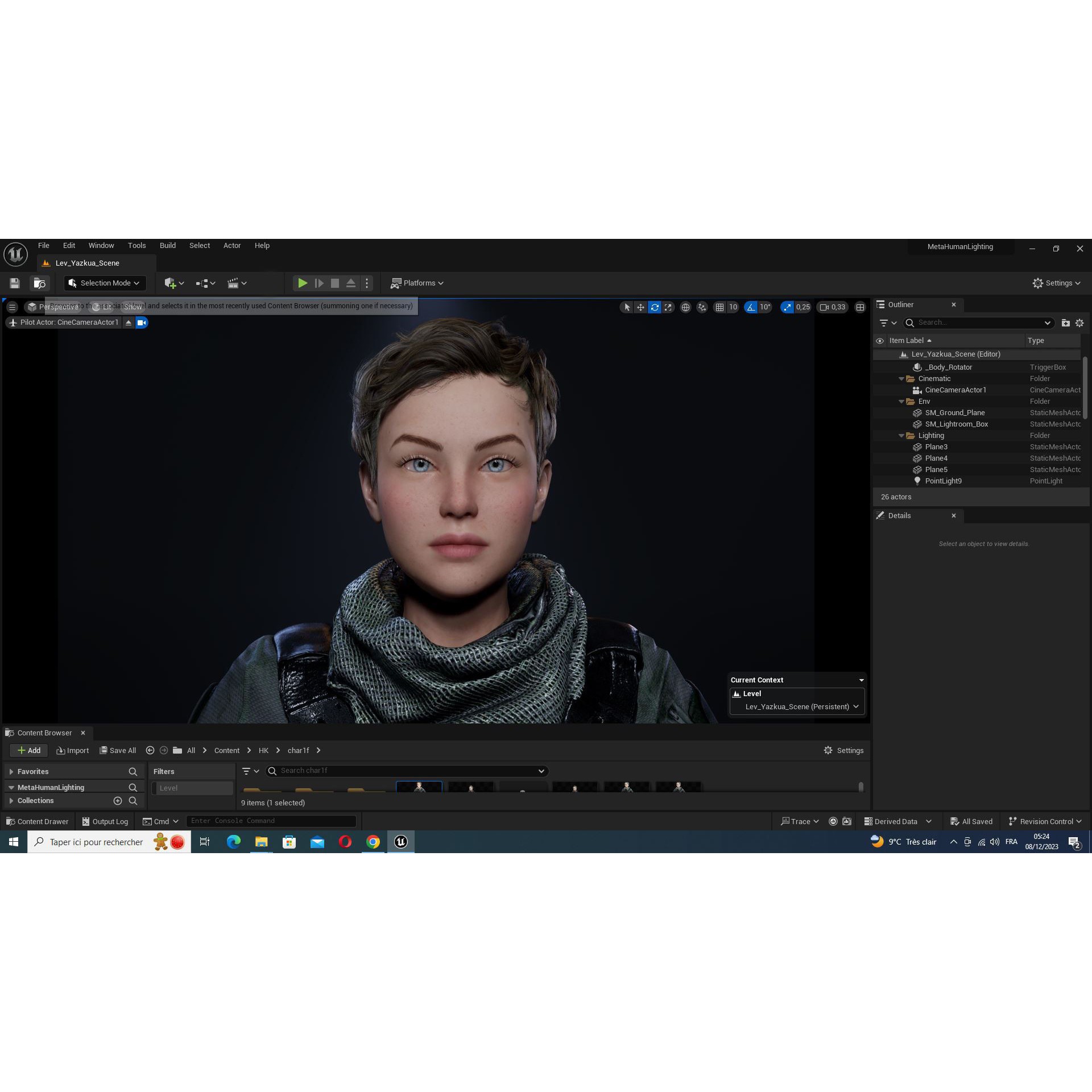This screenshot has height=1092, width=1092.
Task: Click the Enter Console Command field
Action: tap(271, 821)
